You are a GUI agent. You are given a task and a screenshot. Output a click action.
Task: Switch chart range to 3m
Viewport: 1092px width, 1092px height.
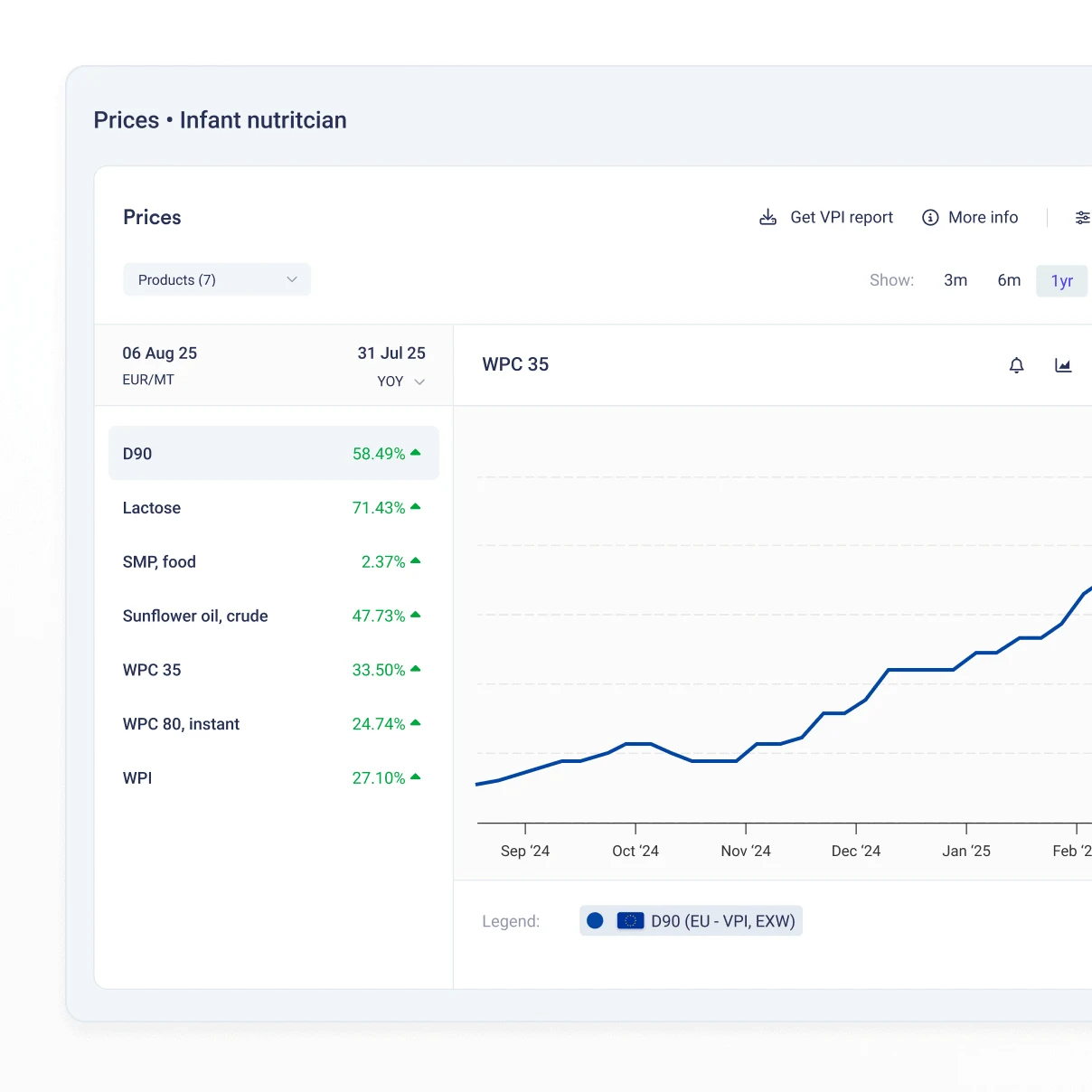[955, 280]
